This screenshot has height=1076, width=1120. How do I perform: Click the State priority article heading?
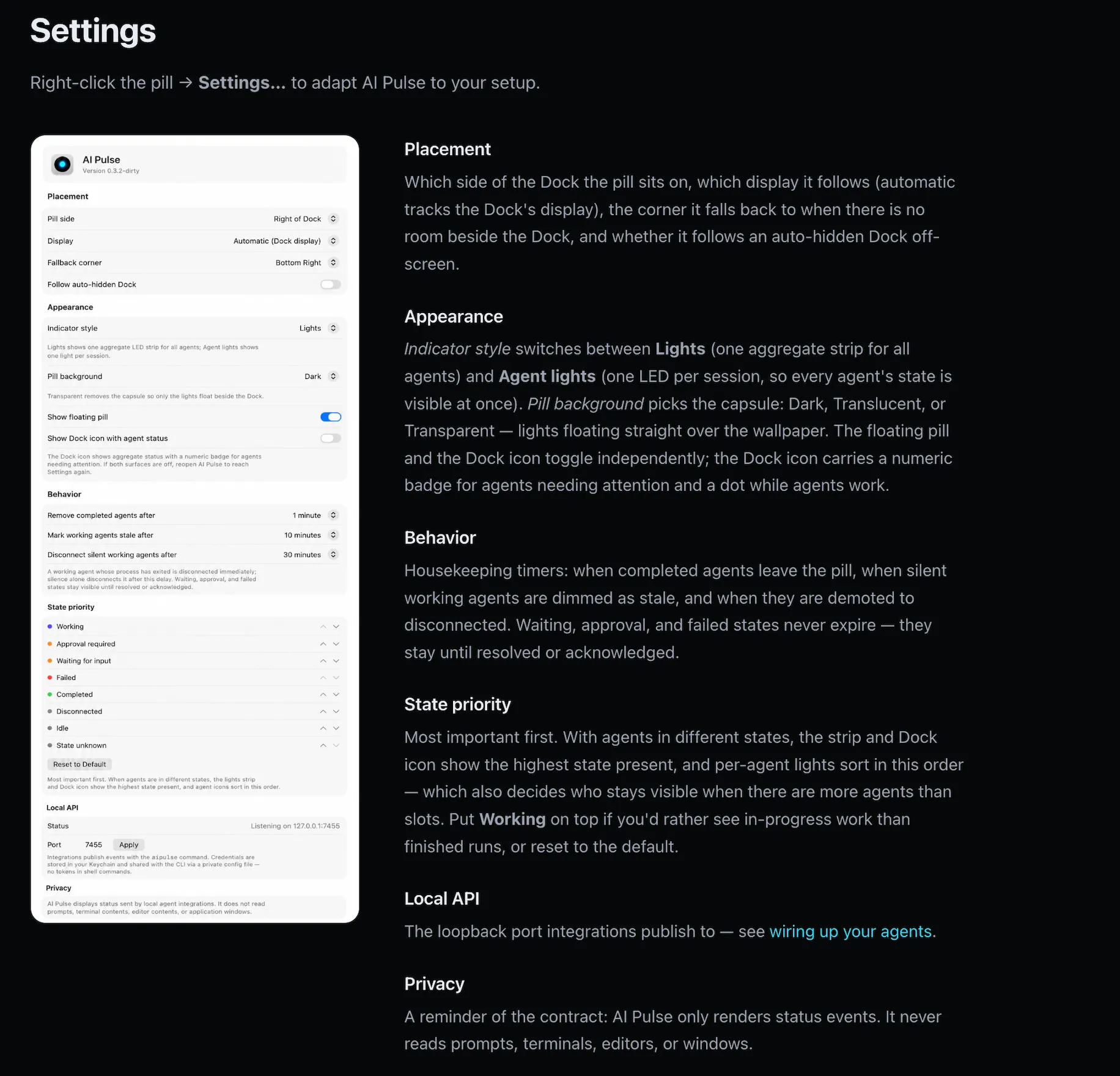pyautogui.click(x=457, y=704)
